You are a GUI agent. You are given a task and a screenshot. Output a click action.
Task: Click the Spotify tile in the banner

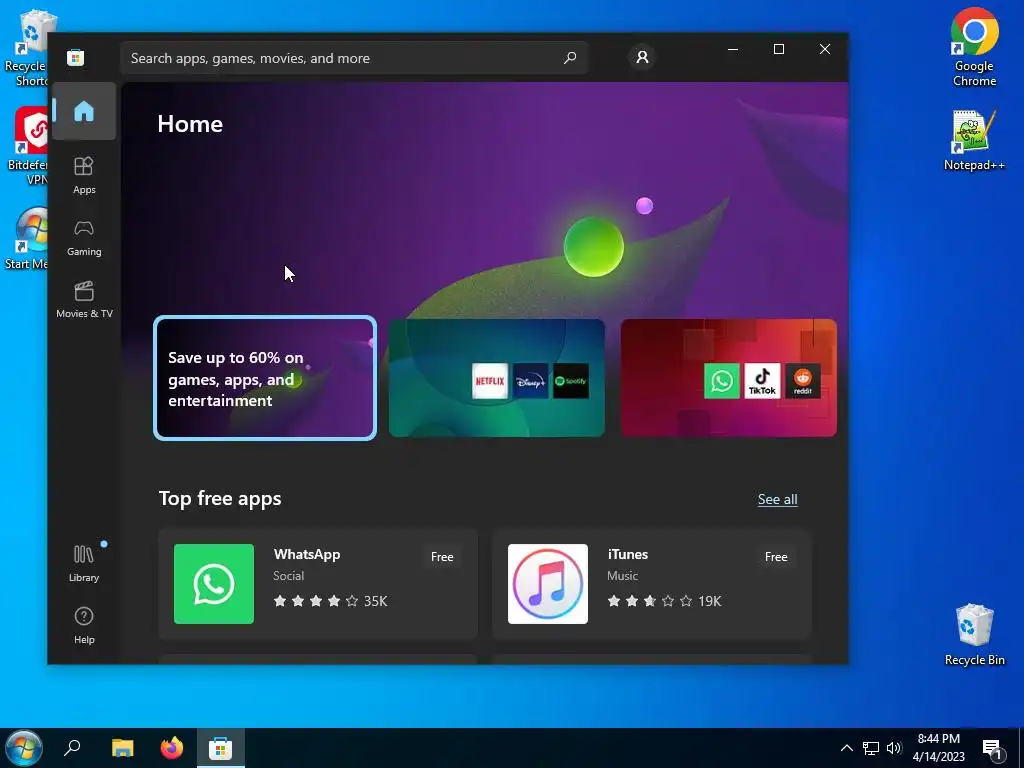(571, 381)
